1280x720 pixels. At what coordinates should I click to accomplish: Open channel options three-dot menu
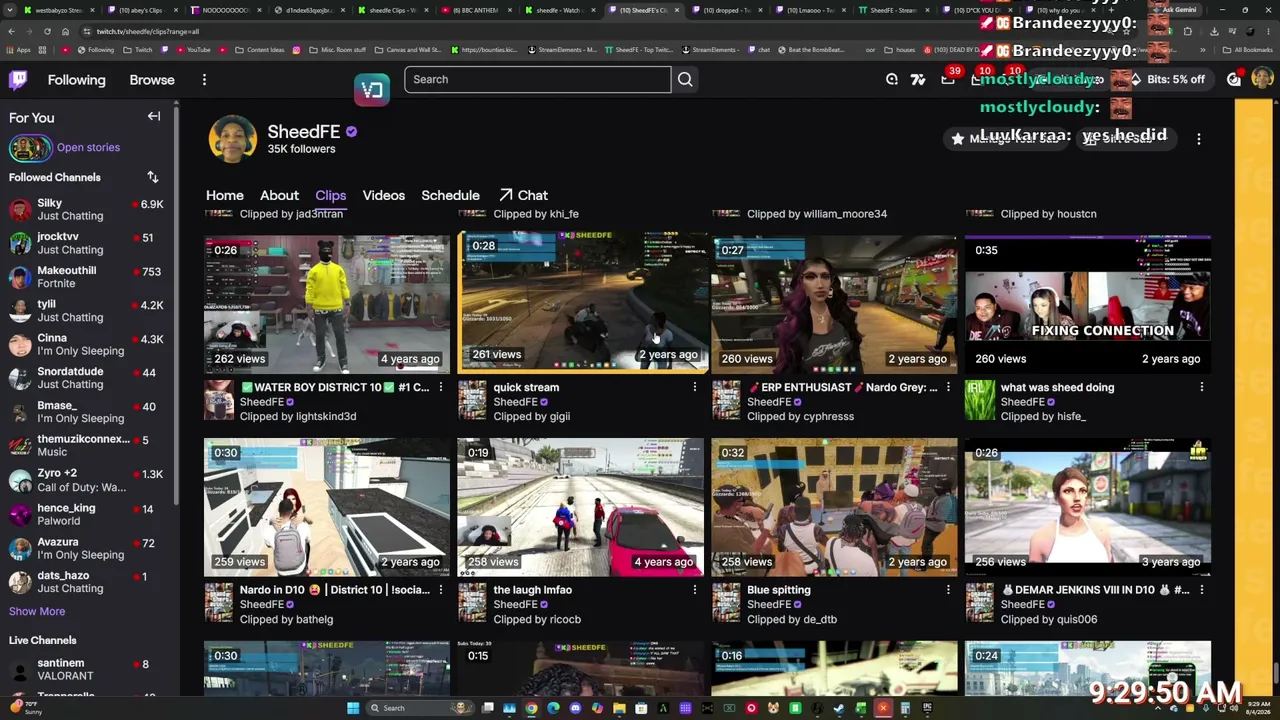click(x=1199, y=139)
